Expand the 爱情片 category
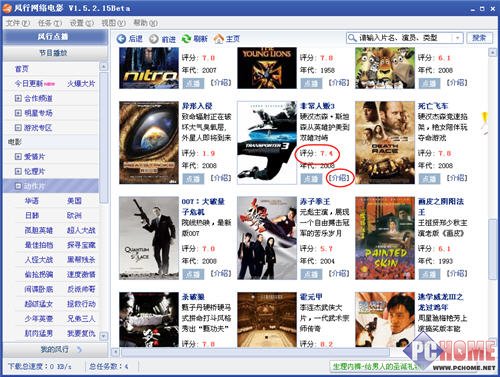This screenshot has height=377, width=500. coord(18,157)
